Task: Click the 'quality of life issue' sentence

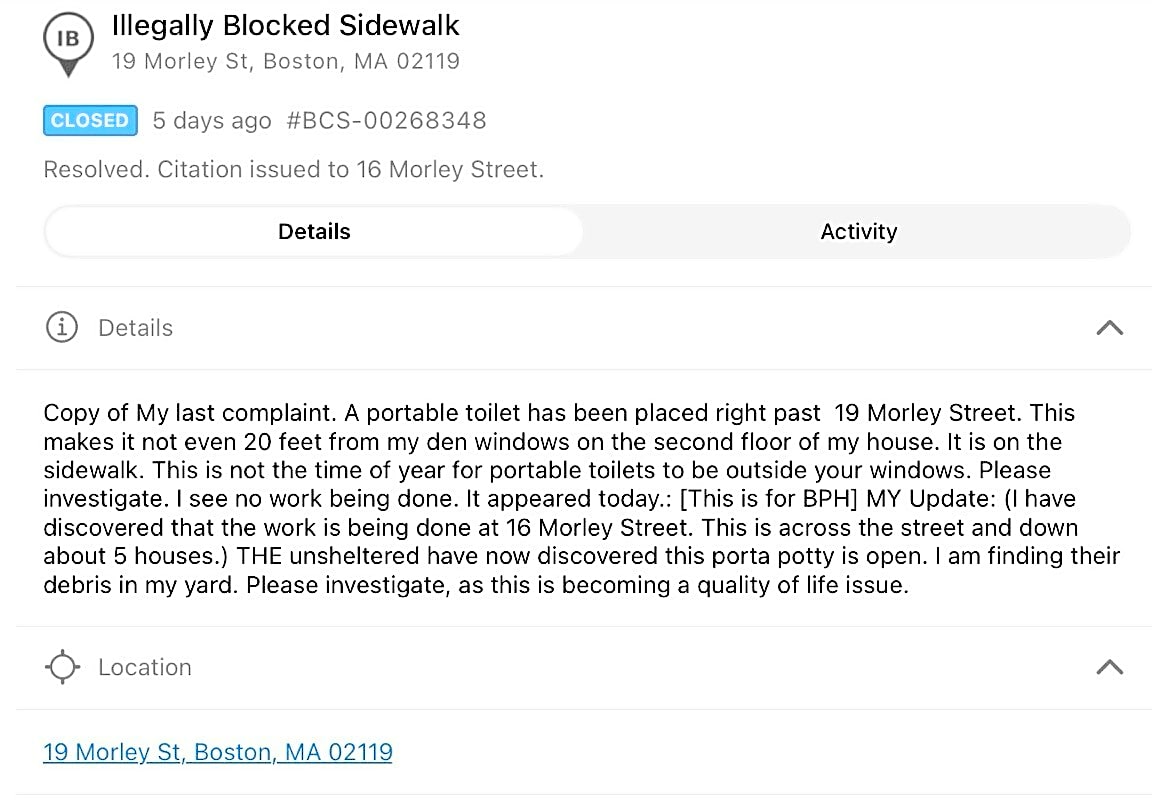Action: [577, 585]
